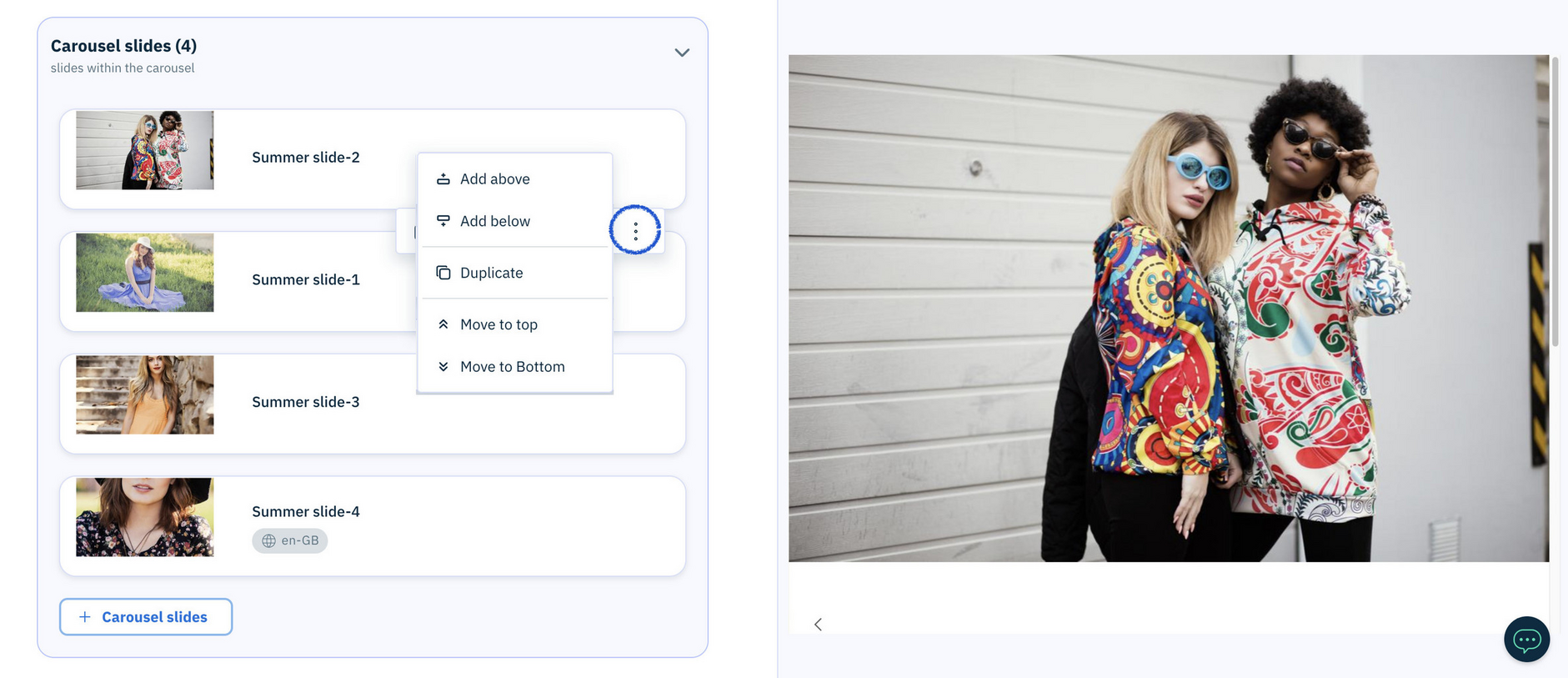The image size is (1568, 678).
Task: Open the Summer slide-4 item
Action: coord(373,526)
